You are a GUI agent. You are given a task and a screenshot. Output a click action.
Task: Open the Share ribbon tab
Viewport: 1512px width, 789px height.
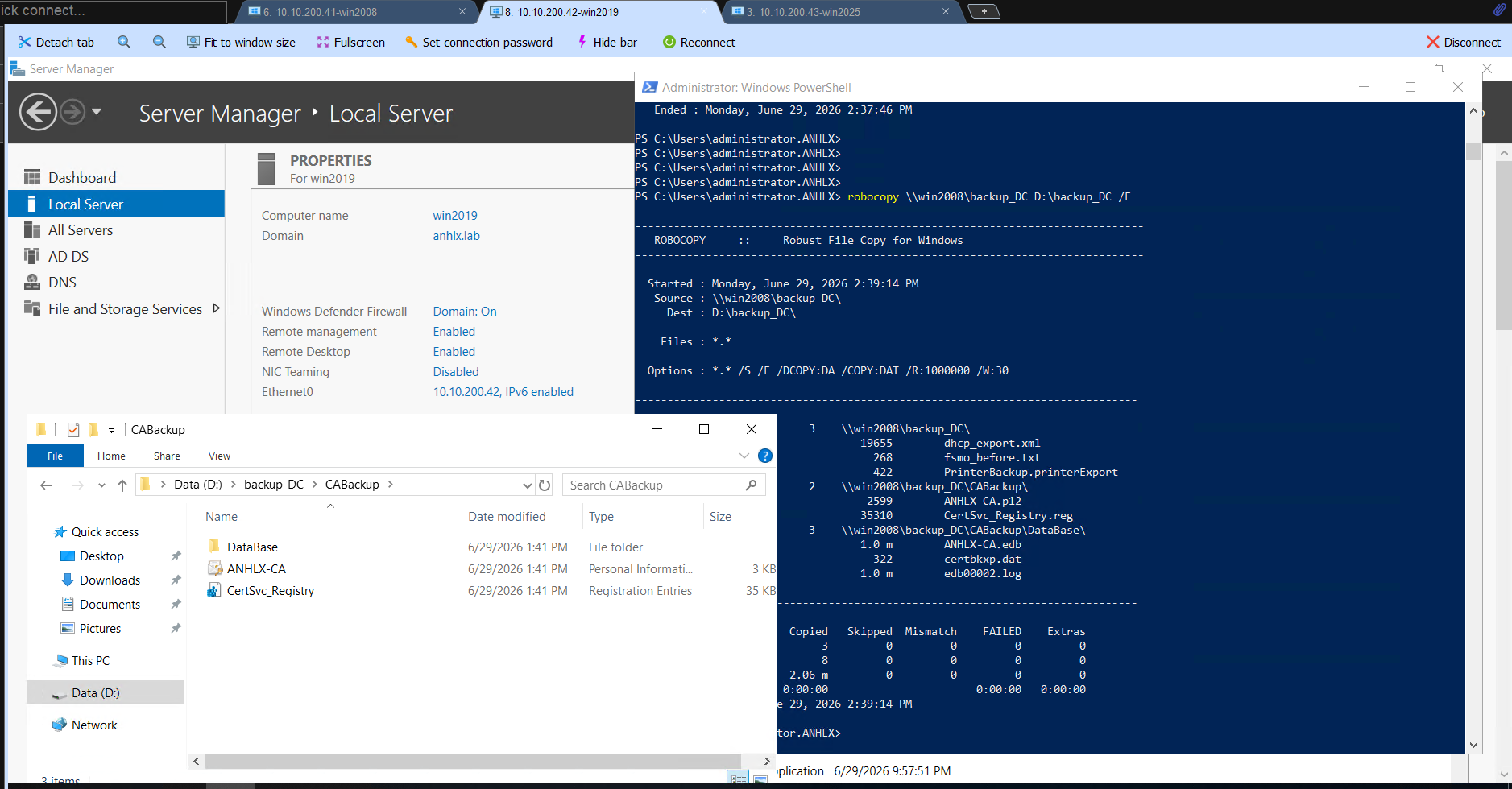167,456
